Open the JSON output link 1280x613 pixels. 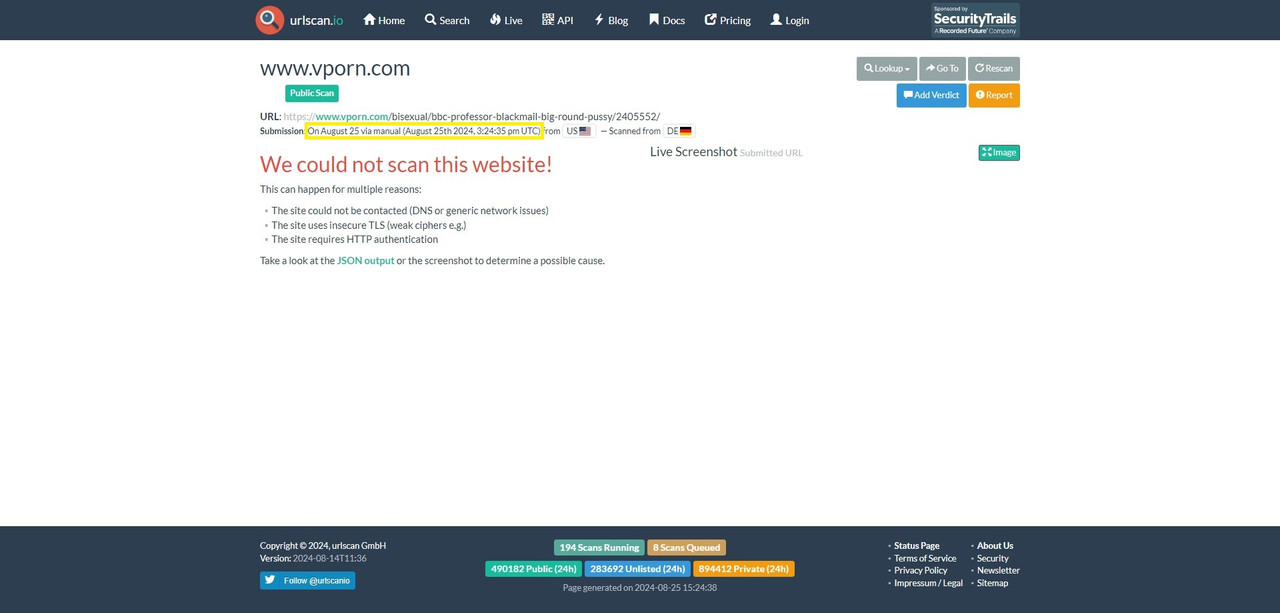[x=365, y=260]
